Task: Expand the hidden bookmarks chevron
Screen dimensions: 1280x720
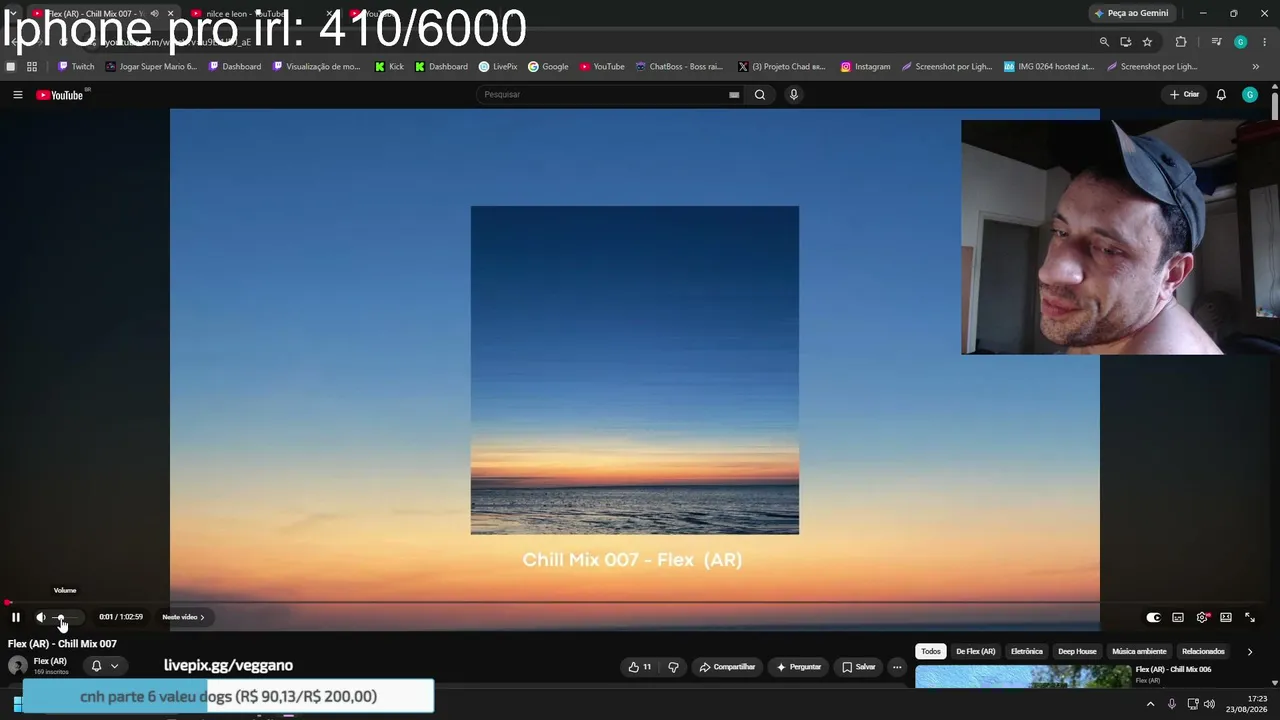Action: pyautogui.click(x=1256, y=67)
